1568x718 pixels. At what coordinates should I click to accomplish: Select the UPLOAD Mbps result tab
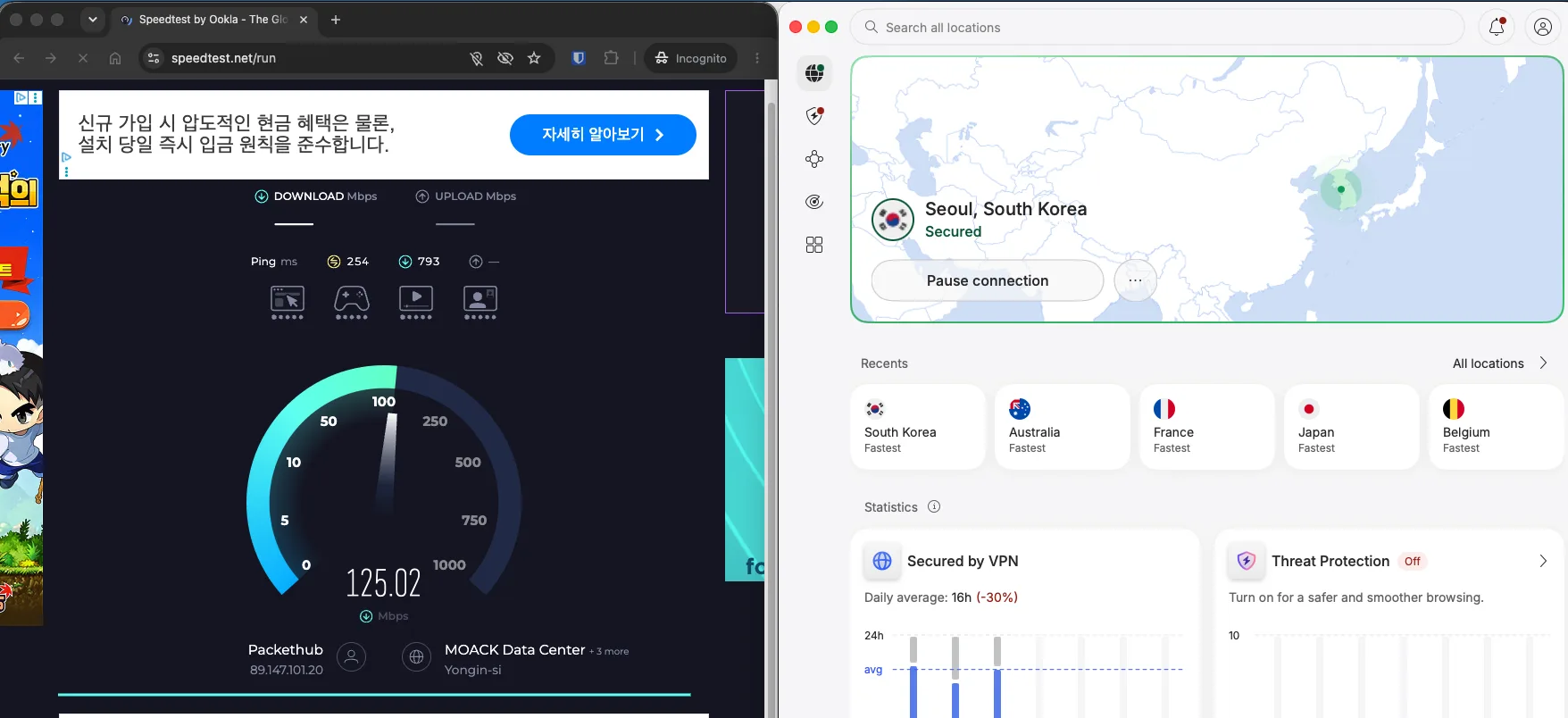tap(466, 196)
